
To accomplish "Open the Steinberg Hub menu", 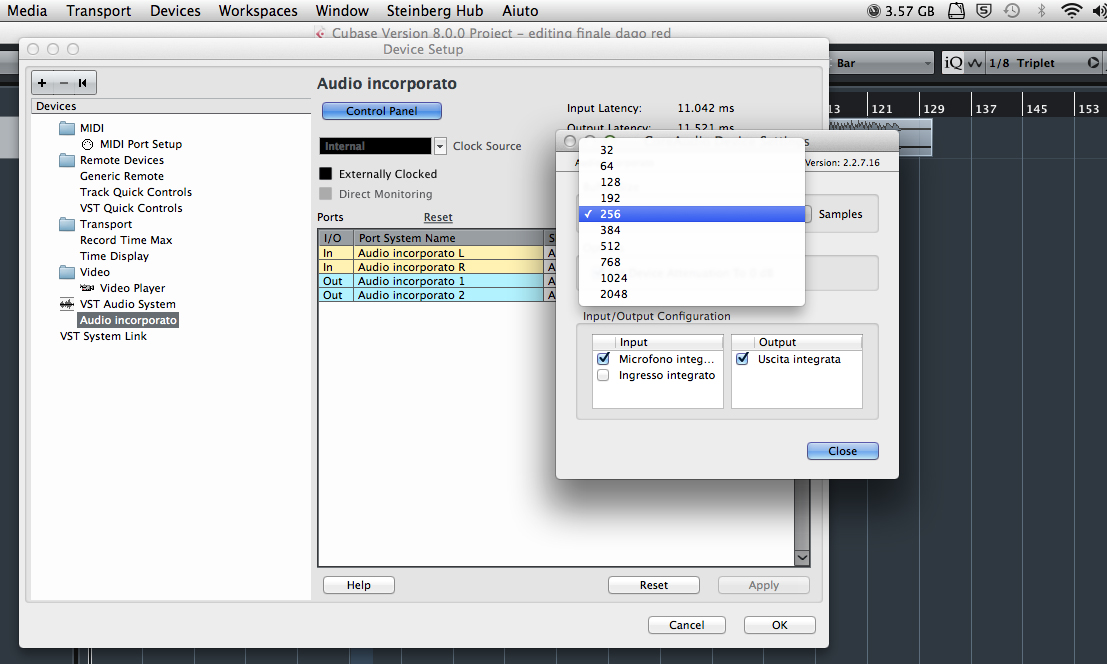I will point(435,11).
